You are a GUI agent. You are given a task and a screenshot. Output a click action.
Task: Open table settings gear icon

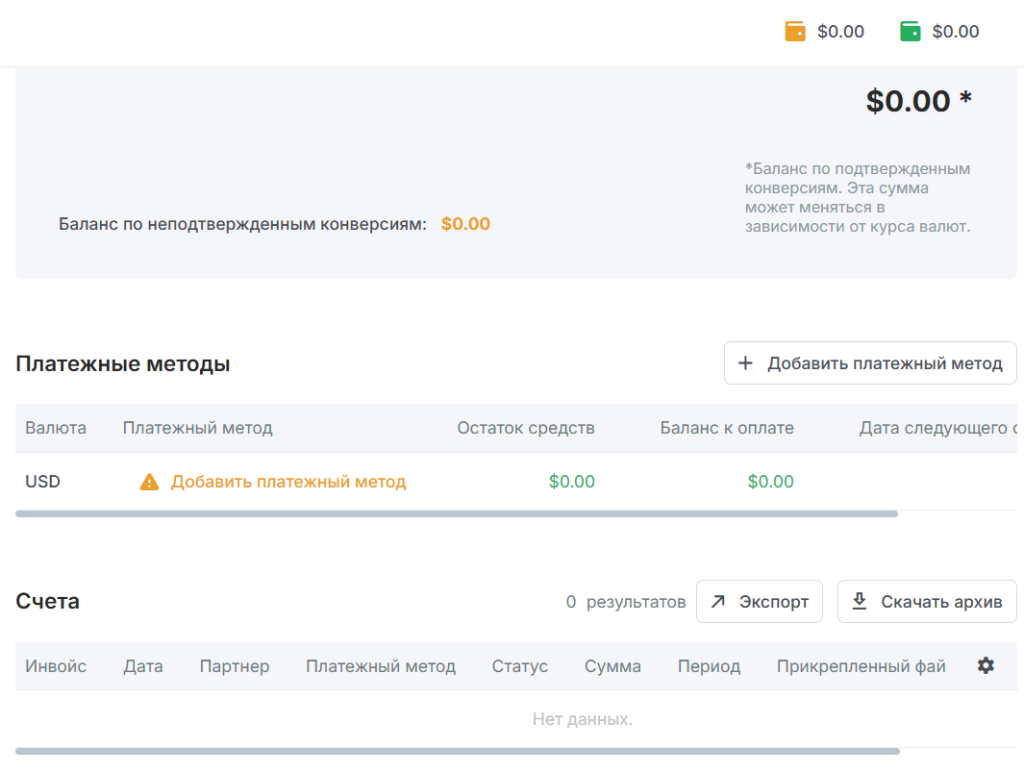(x=986, y=666)
